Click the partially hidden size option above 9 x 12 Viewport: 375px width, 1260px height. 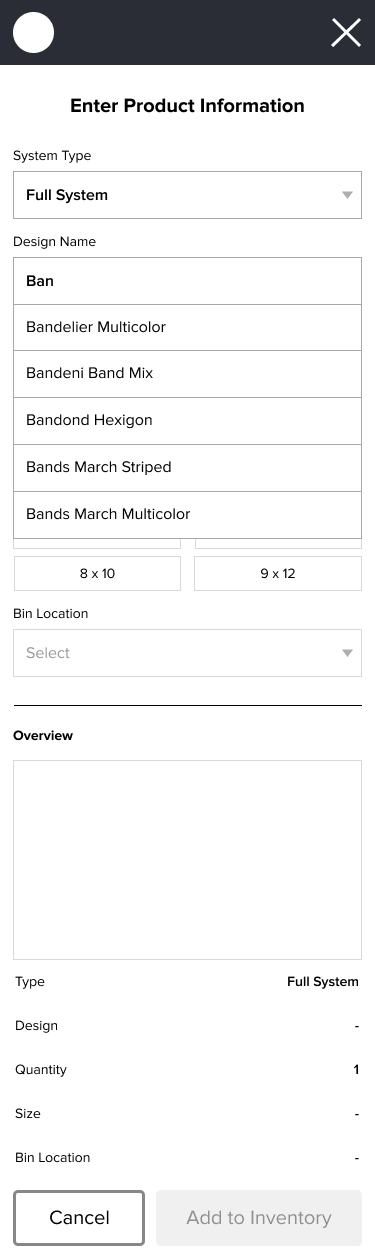[x=278, y=544]
